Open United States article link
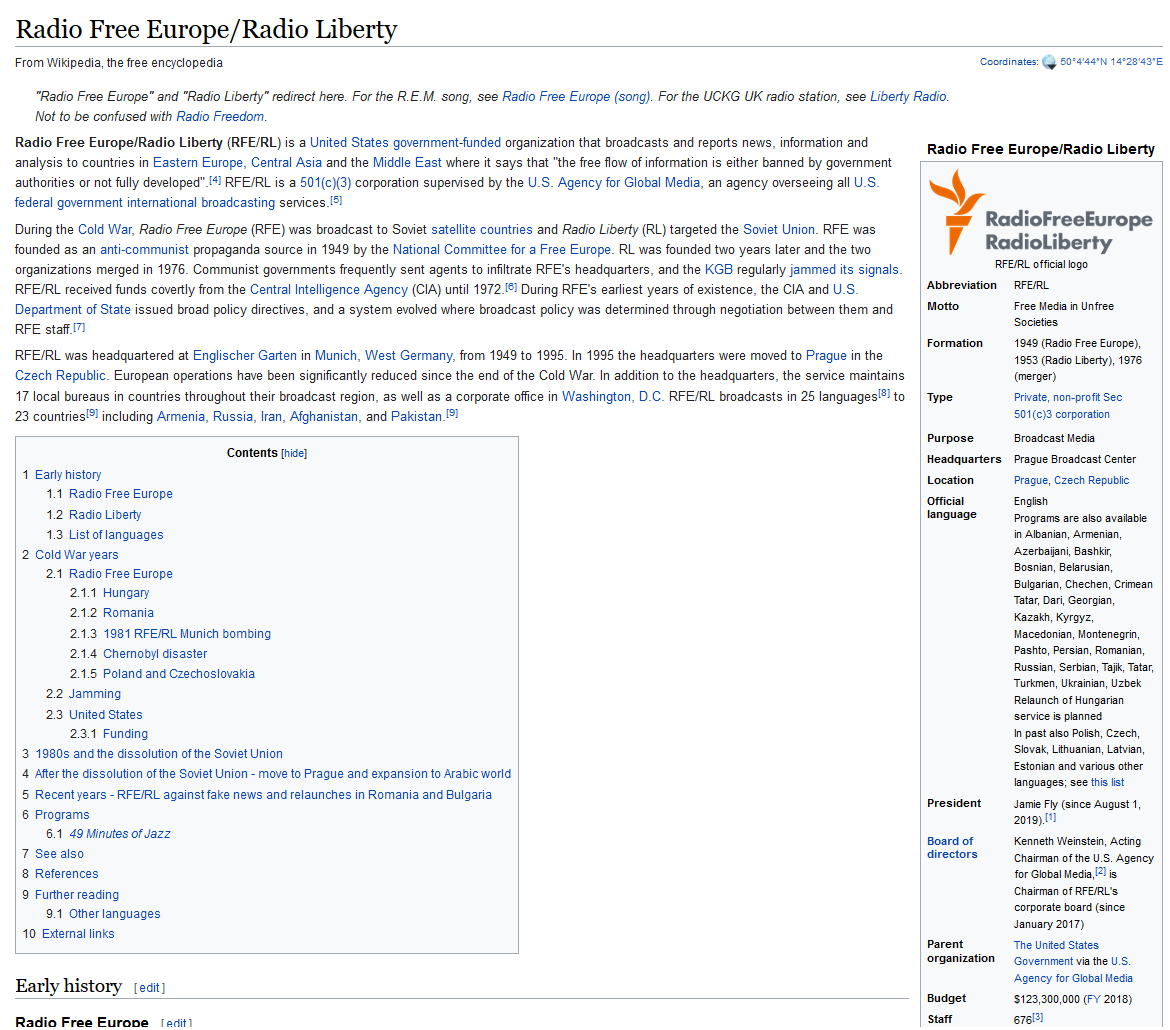This screenshot has height=1030, width=1170. (349, 143)
